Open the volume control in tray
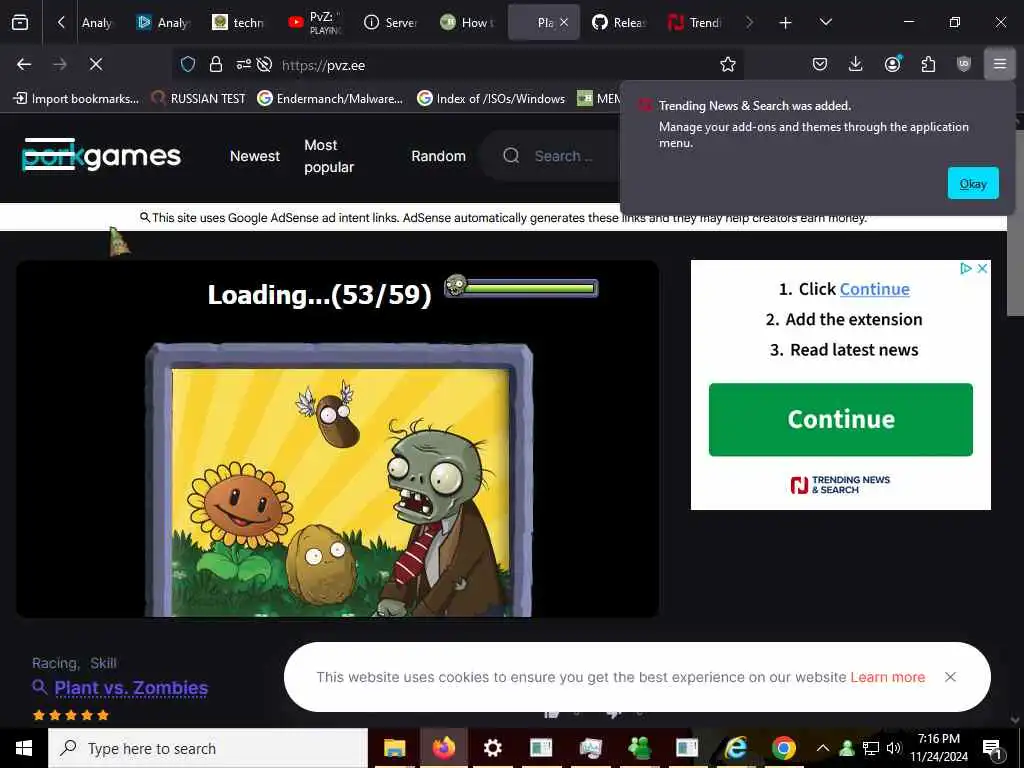Screen dimensions: 1024x768 tap(893, 748)
